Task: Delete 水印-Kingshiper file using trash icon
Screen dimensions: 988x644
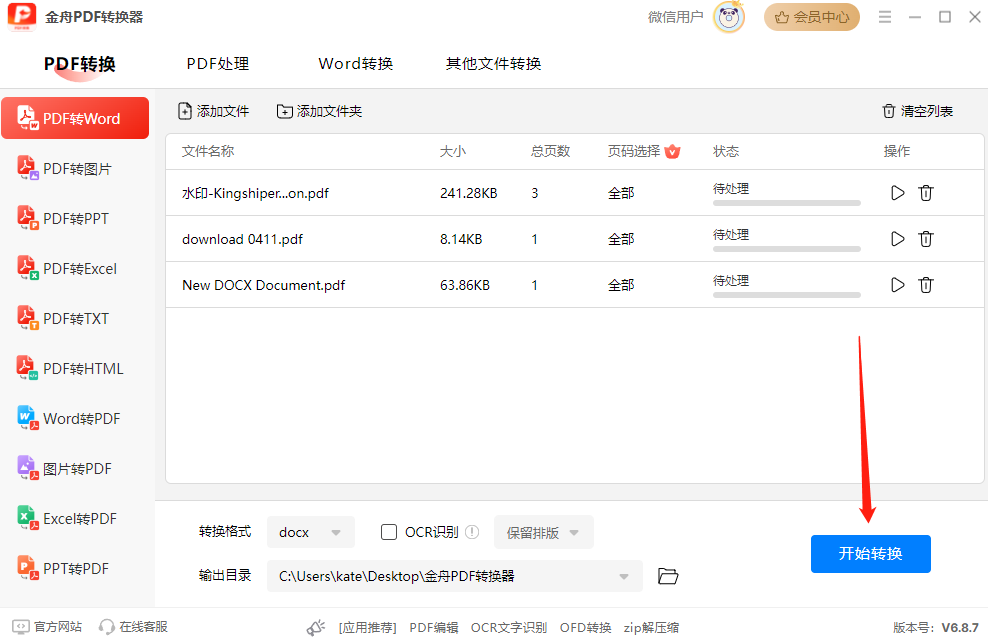Action: point(926,193)
